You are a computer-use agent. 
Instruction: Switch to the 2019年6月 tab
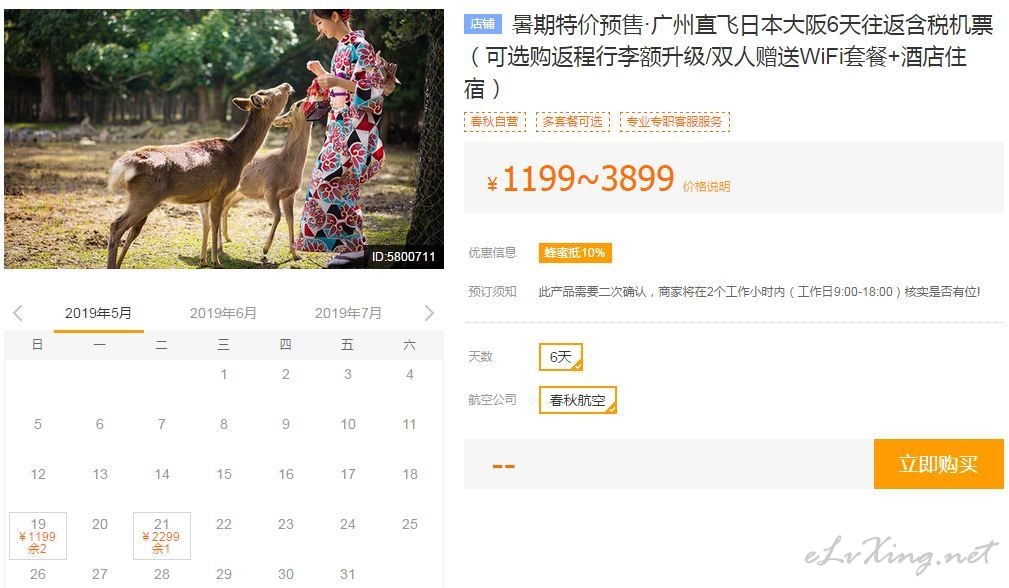(x=223, y=313)
